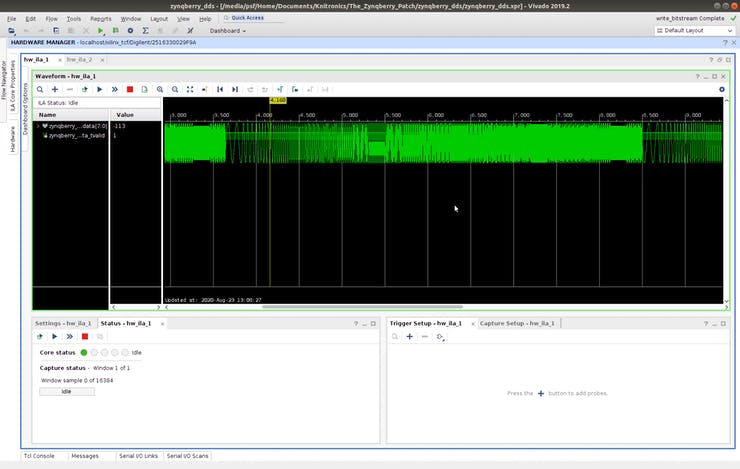Image resolution: width=740 pixels, height=469 pixels.
Task: Click the yellow 4,160 cursor marker
Action: (x=278, y=101)
